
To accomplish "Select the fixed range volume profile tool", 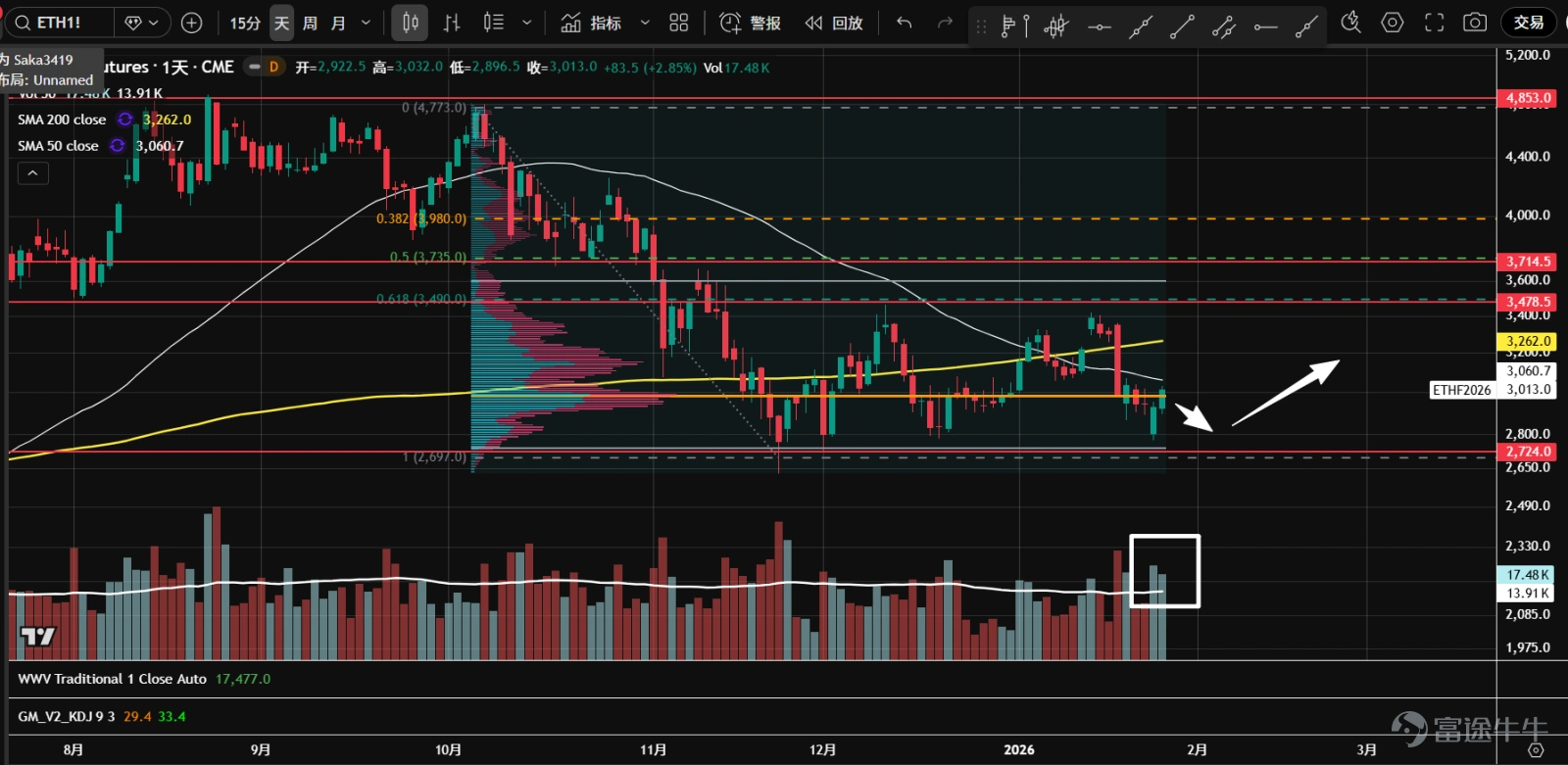I will pos(1014,26).
